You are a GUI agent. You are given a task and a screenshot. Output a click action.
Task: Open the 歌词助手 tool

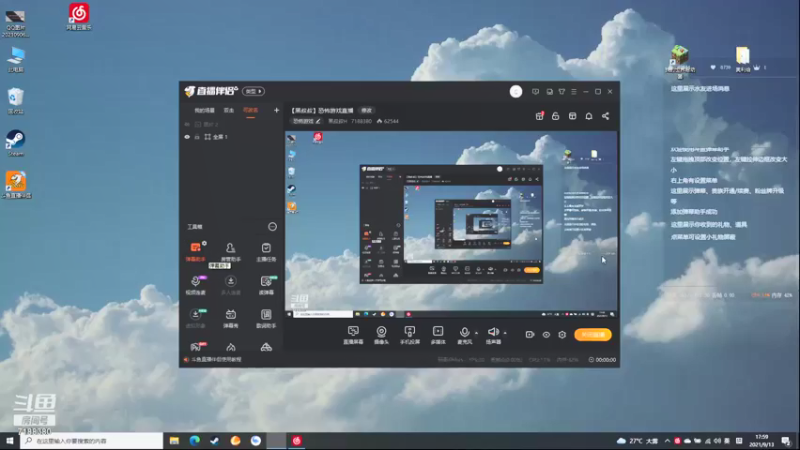266,318
